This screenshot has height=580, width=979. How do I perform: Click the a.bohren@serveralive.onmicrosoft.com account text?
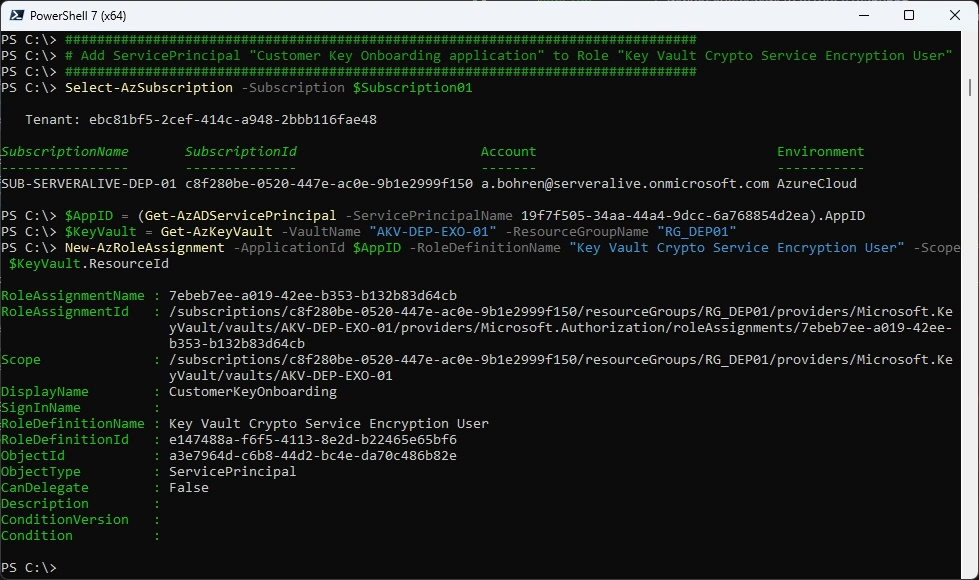point(625,184)
